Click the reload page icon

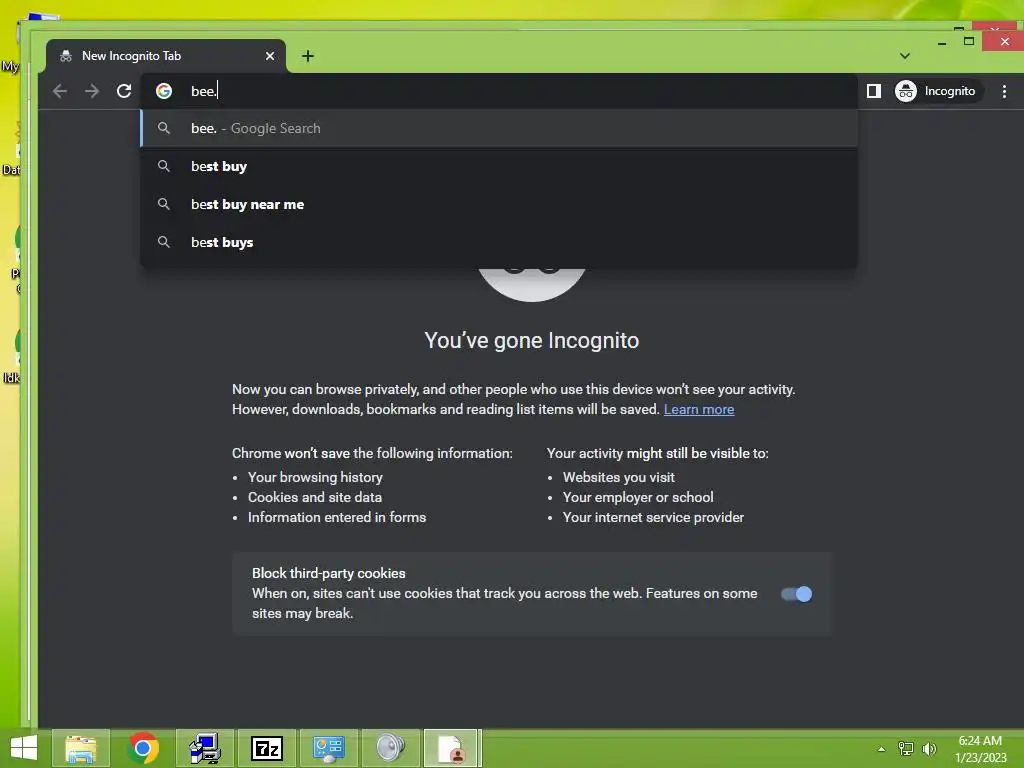[124, 91]
